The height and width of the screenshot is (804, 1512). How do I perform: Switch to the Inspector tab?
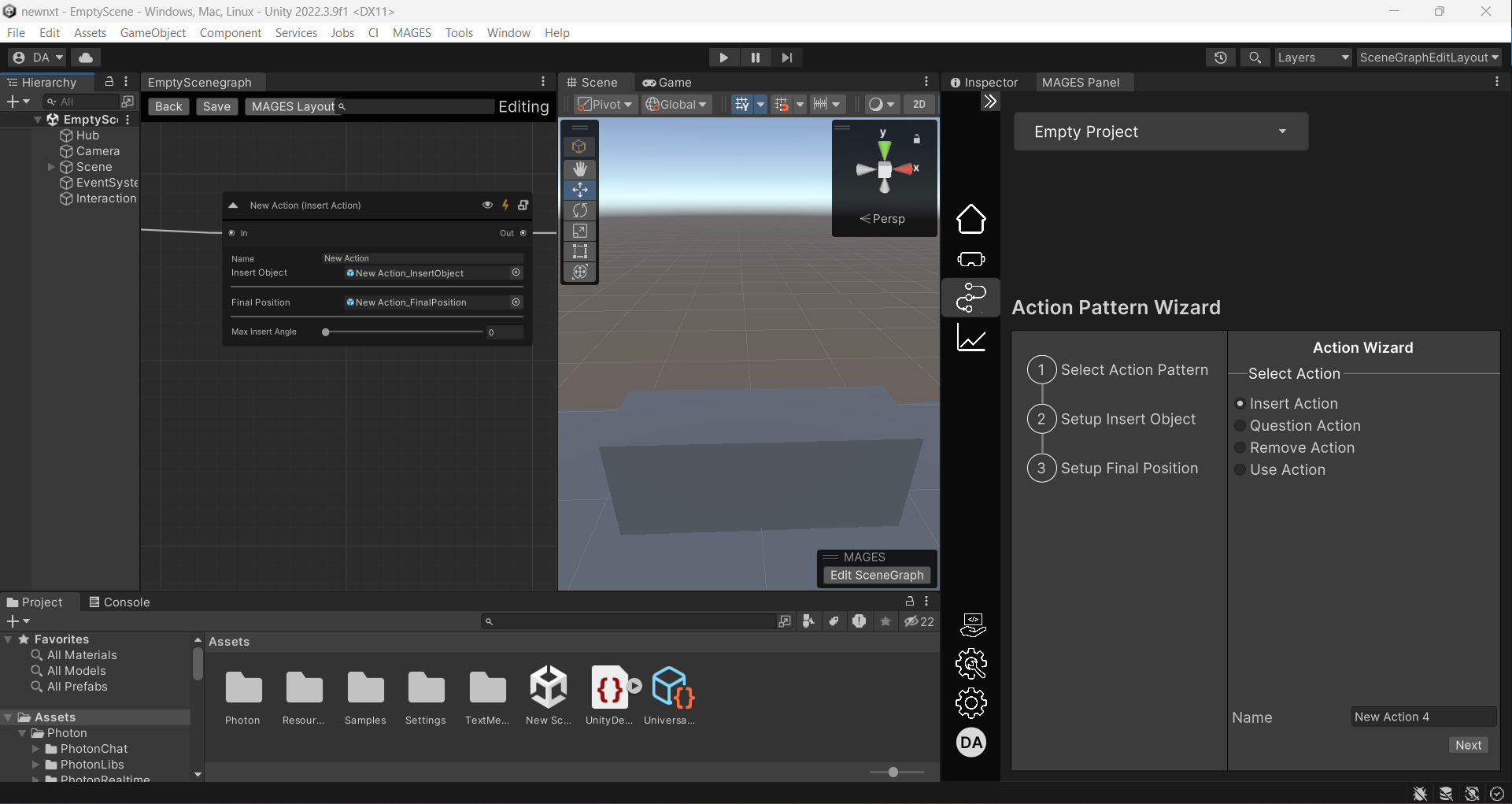pos(984,82)
